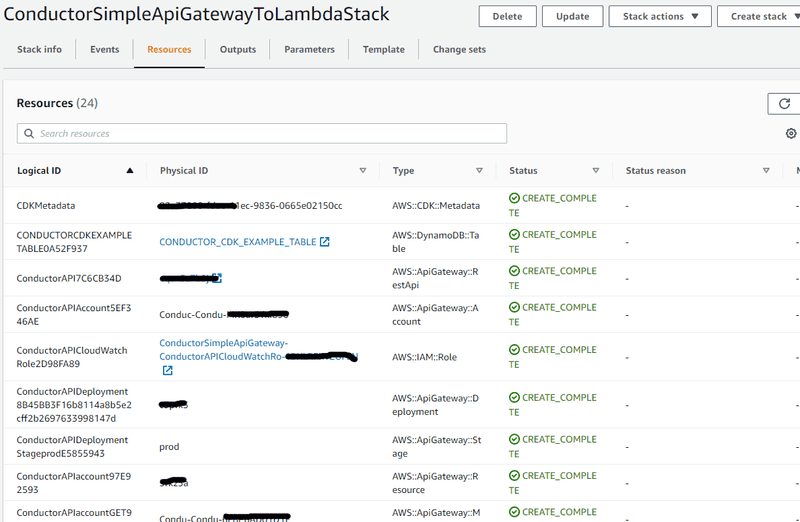This screenshot has height=522, width=800.
Task: Click the Status reason column header
Action: (x=656, y=170)
